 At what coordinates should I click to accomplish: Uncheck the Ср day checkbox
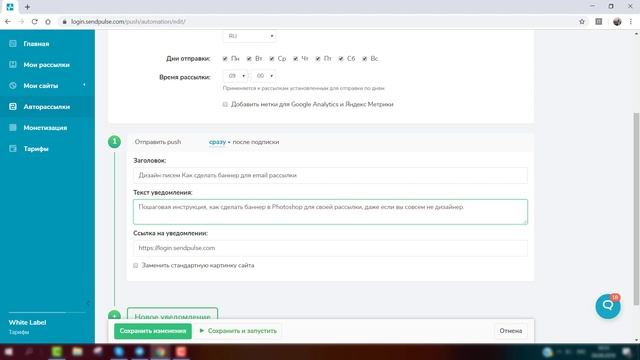tap(272, 59)
